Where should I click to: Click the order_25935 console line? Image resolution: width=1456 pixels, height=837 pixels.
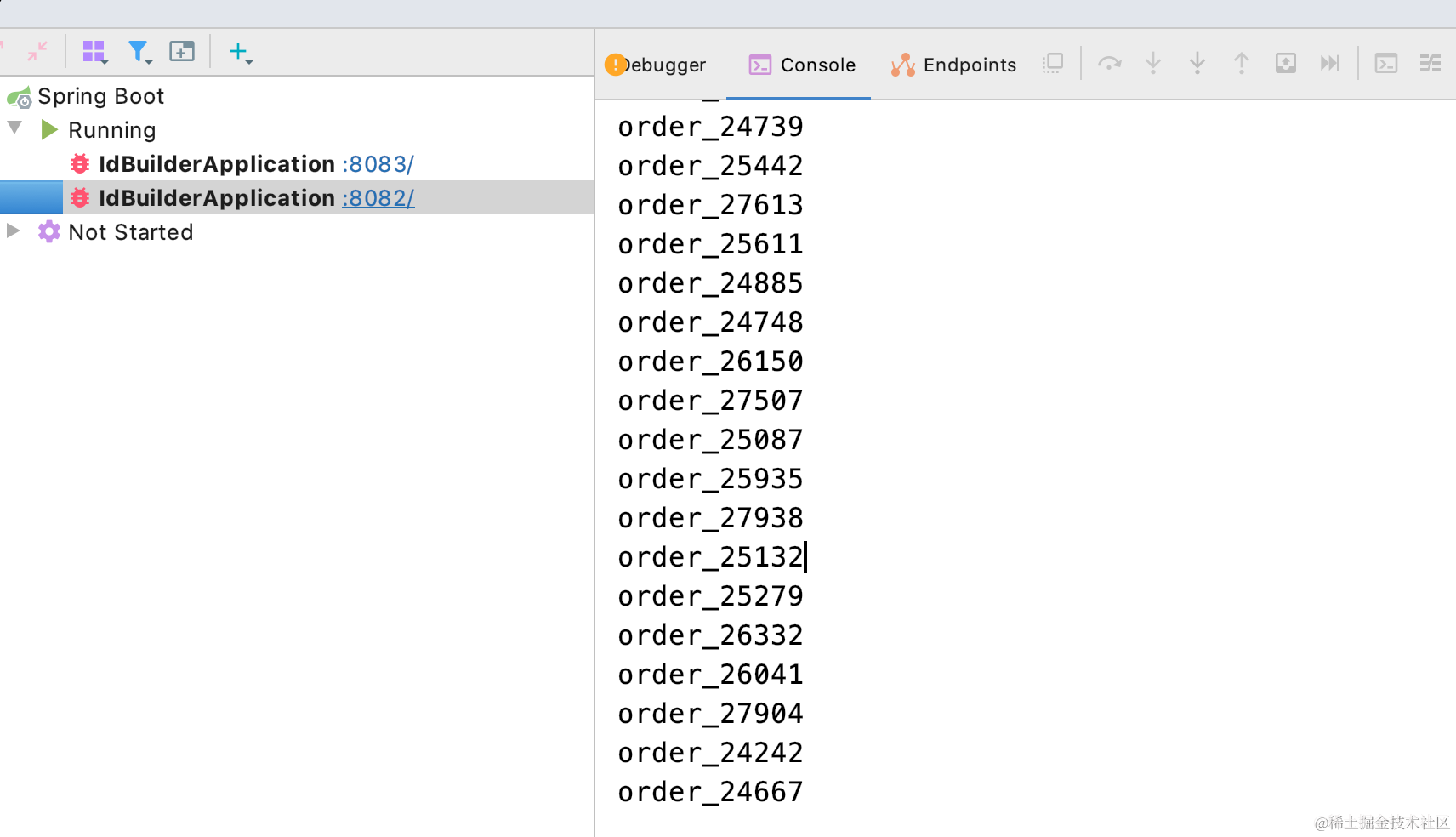point(710,479)
